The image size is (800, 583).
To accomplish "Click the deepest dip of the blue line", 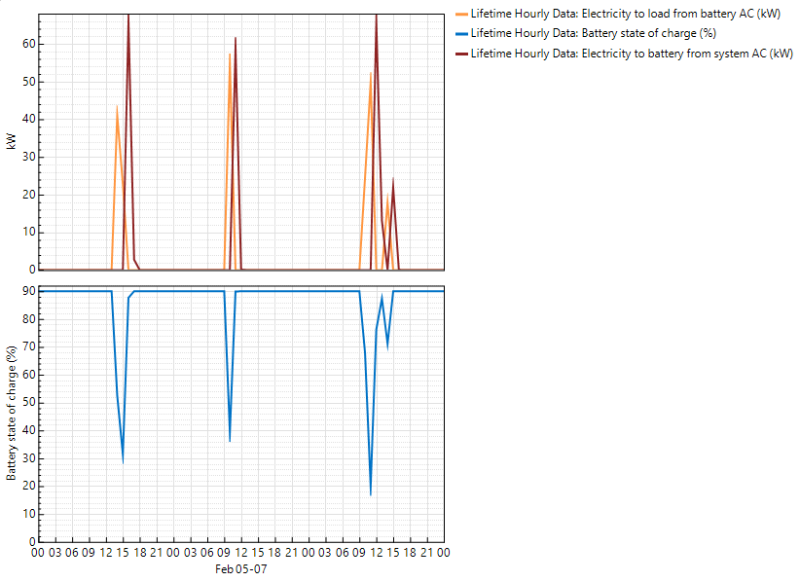I will pos(371,494).
